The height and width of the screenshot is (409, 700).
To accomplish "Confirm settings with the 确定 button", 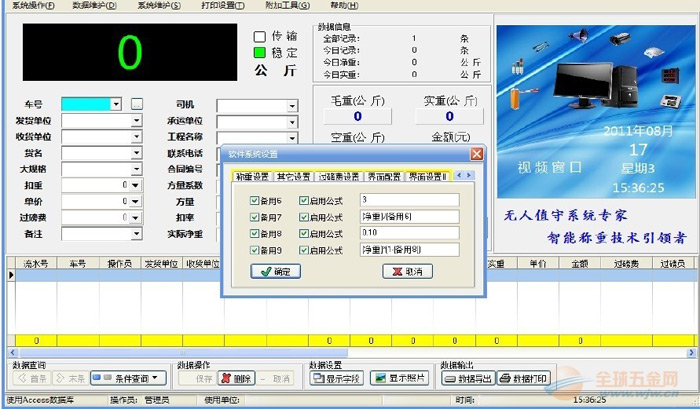I will [x=274, y=271].
